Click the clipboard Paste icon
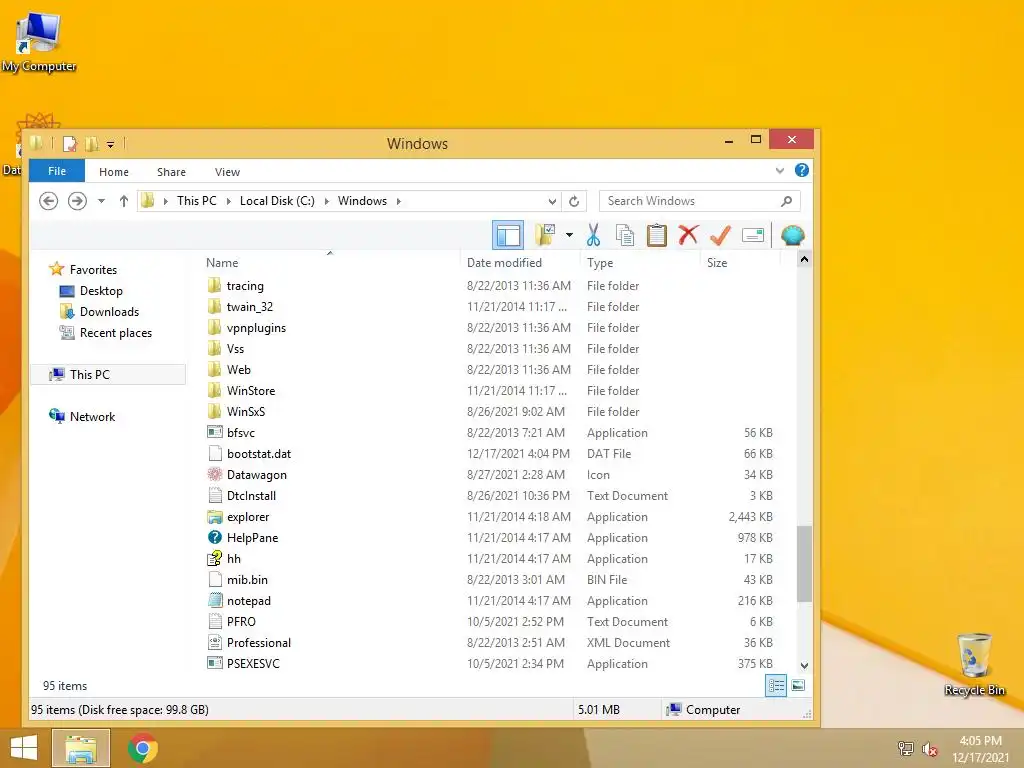The width and height of the screenshot is (1024, 768). click(656, 235)
